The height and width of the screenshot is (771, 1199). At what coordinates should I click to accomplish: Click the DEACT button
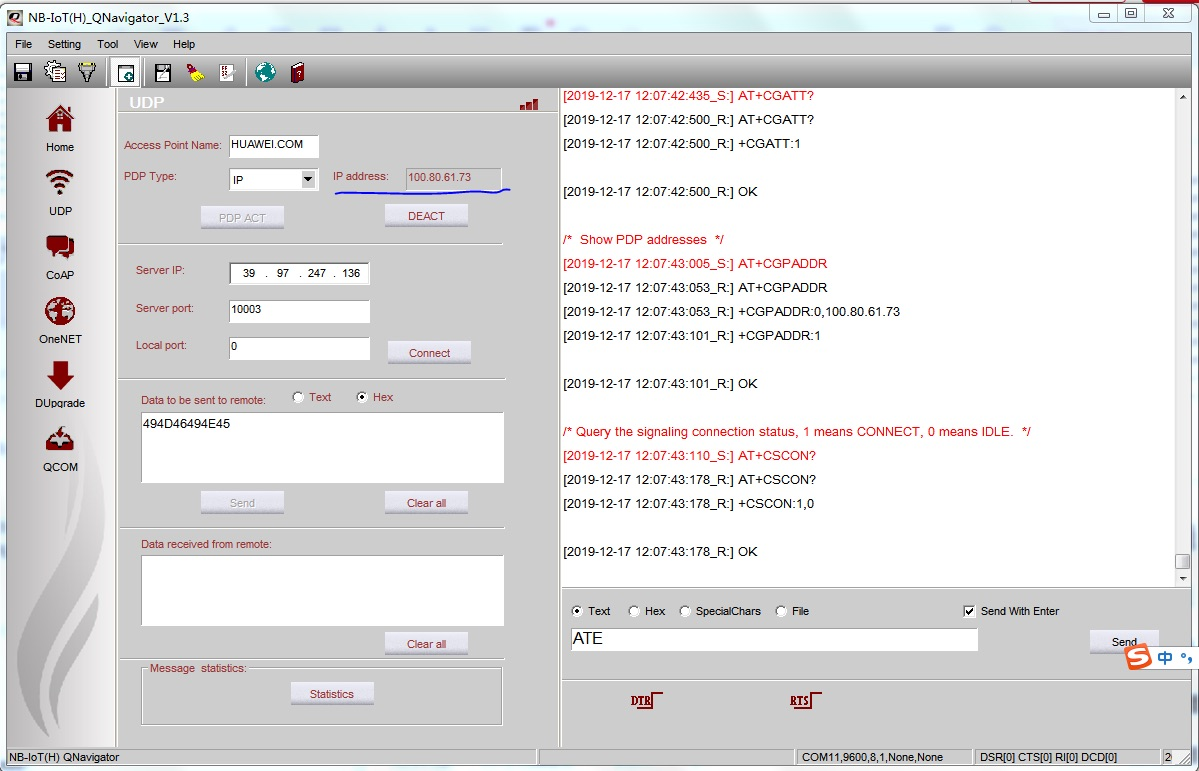[x=426, y=216]
